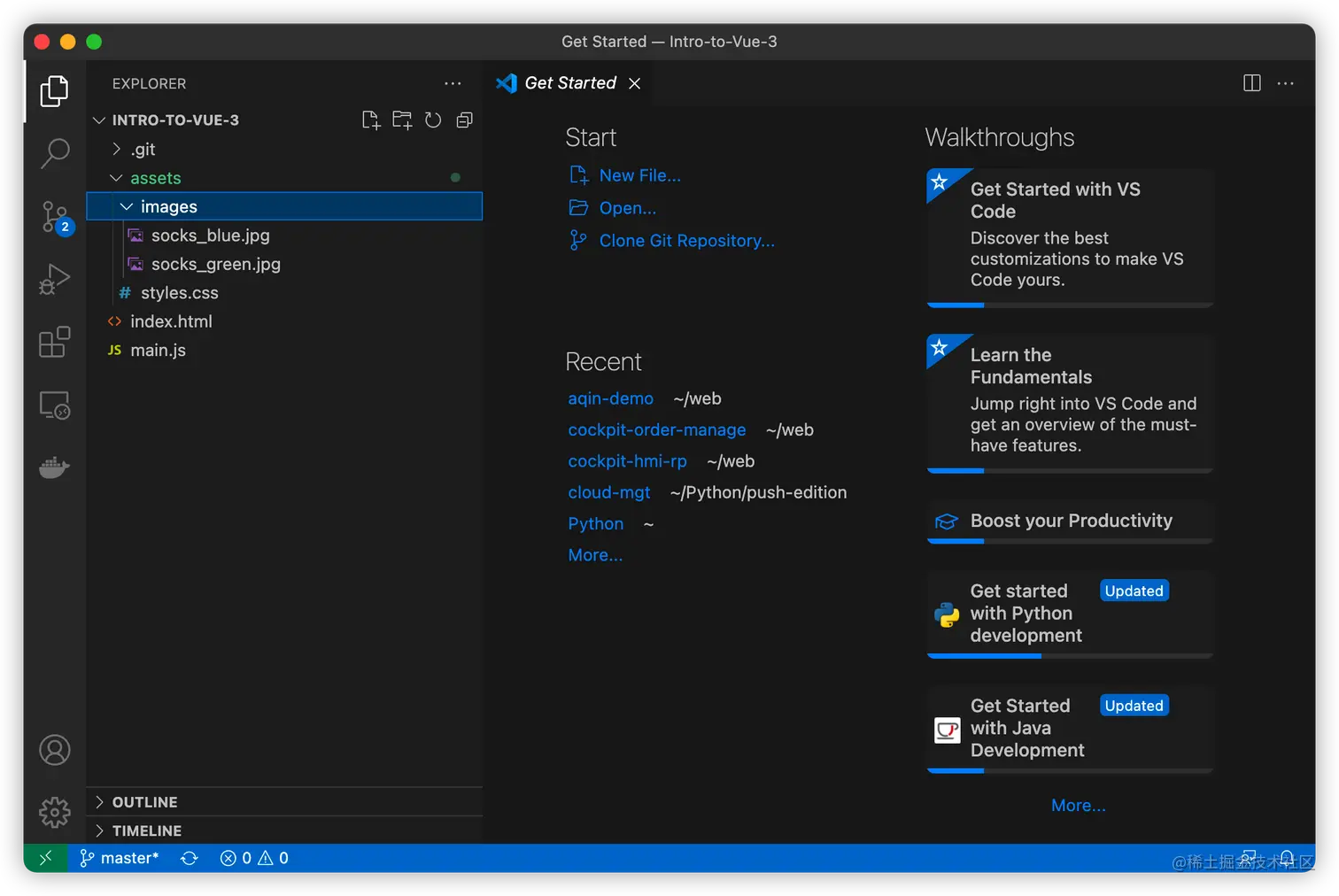Open socks_green.jpg file
The image size is (1339, 896).
tap(284, 264)
